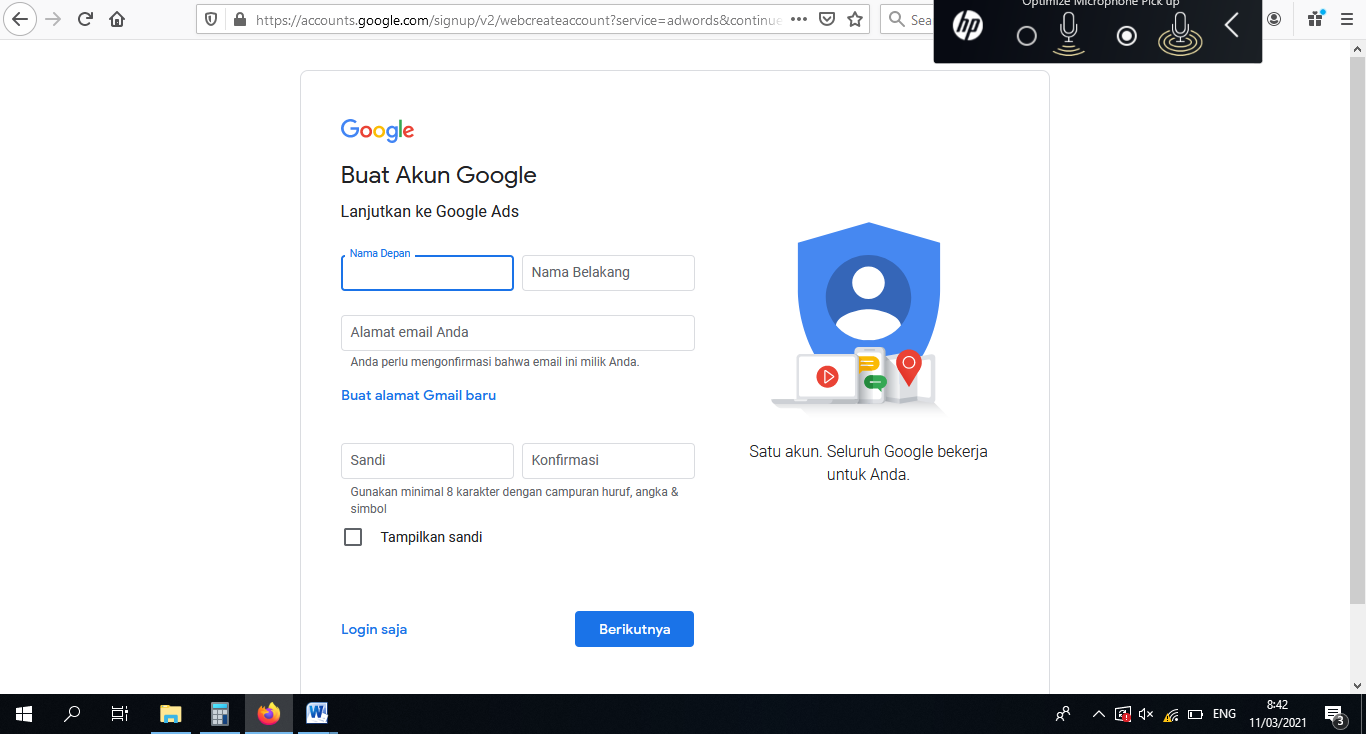Screen dimensions: 1366x734
Task: Open the Windows Start menu
Action: pos(24,714)
